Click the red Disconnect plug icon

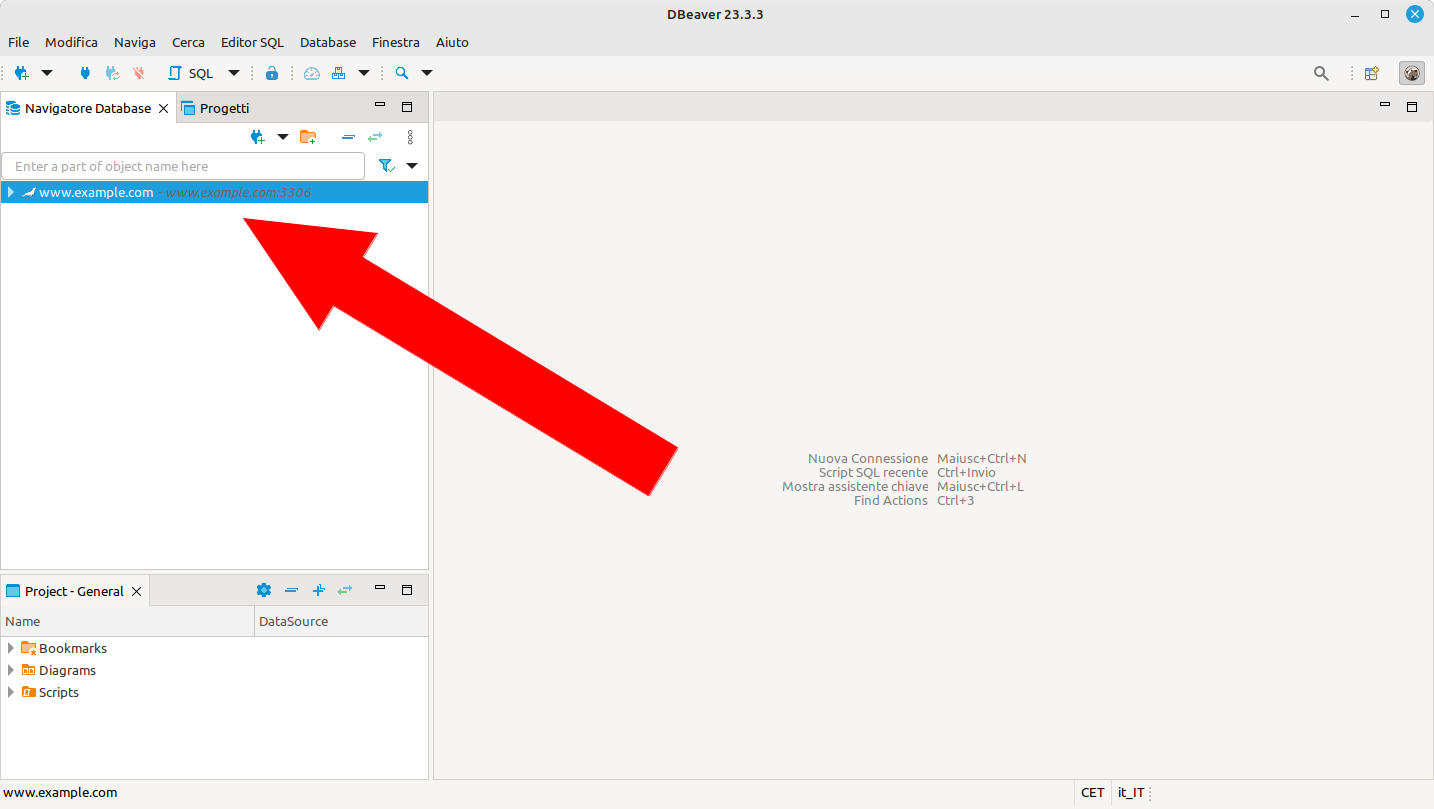[139, 73]
